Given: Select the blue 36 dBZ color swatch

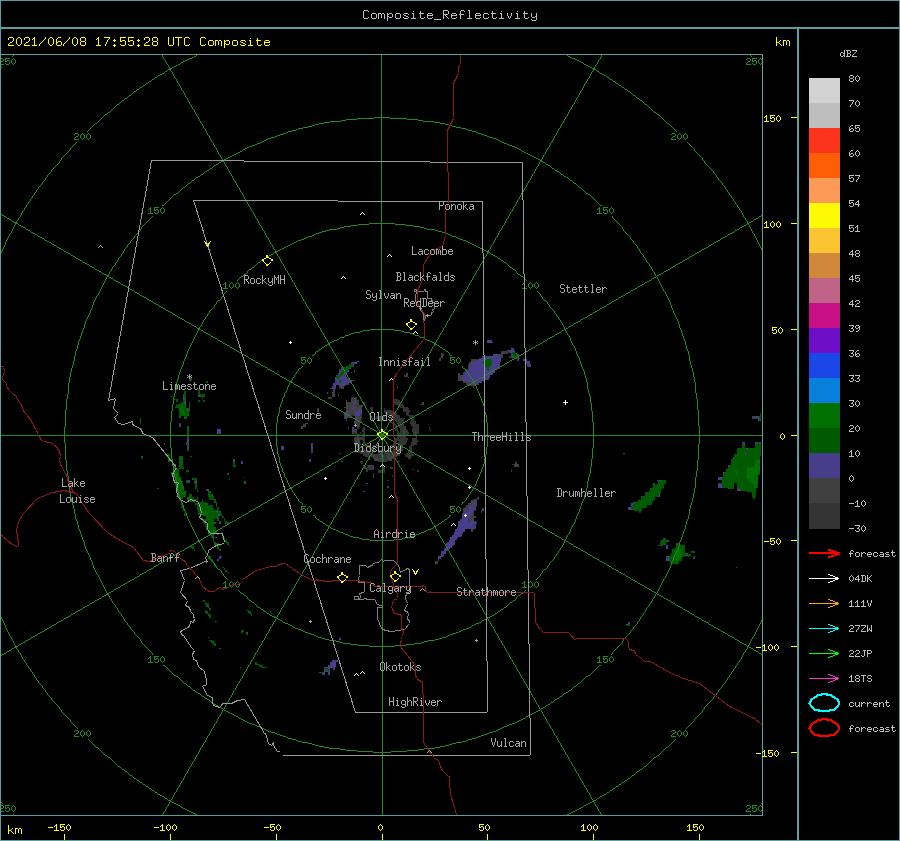Looking at the screenshot, I should (x=824, y=365).
